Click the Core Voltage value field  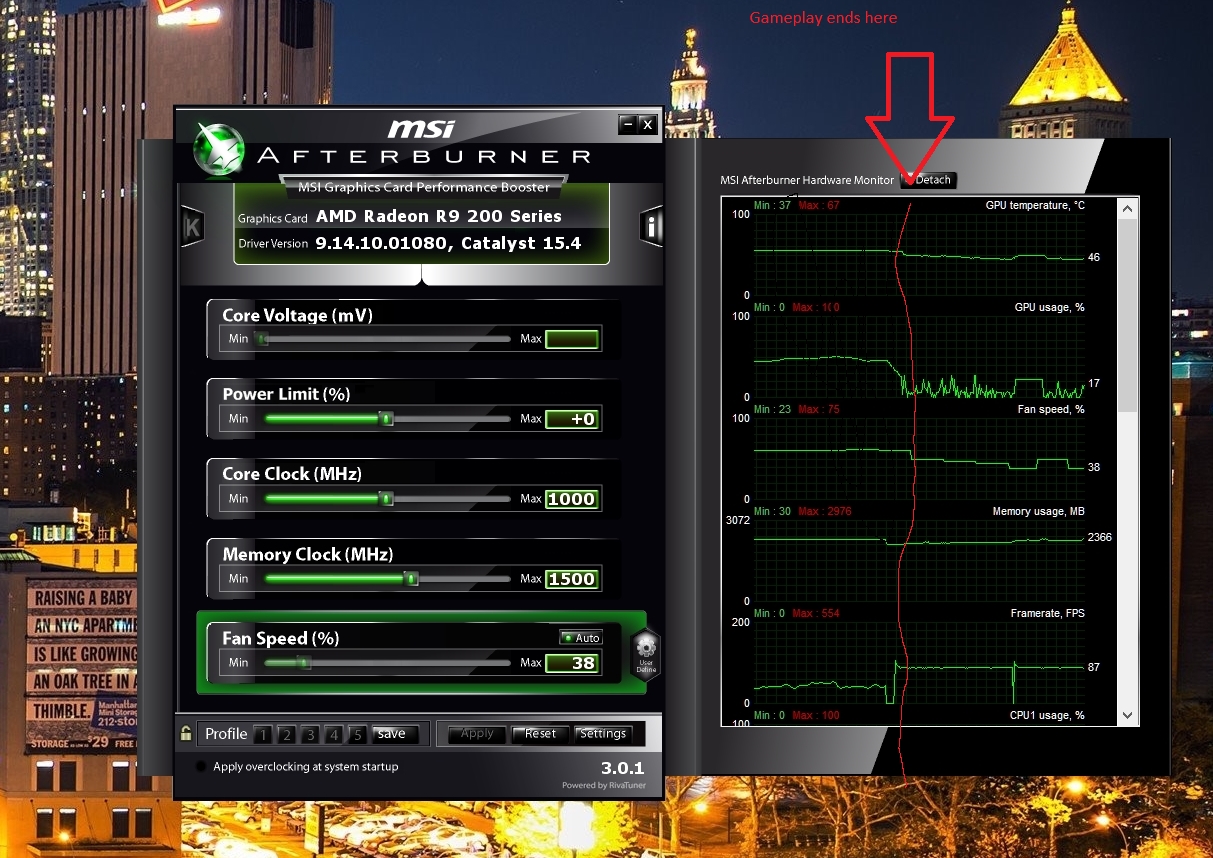click(x=572, y=339)
